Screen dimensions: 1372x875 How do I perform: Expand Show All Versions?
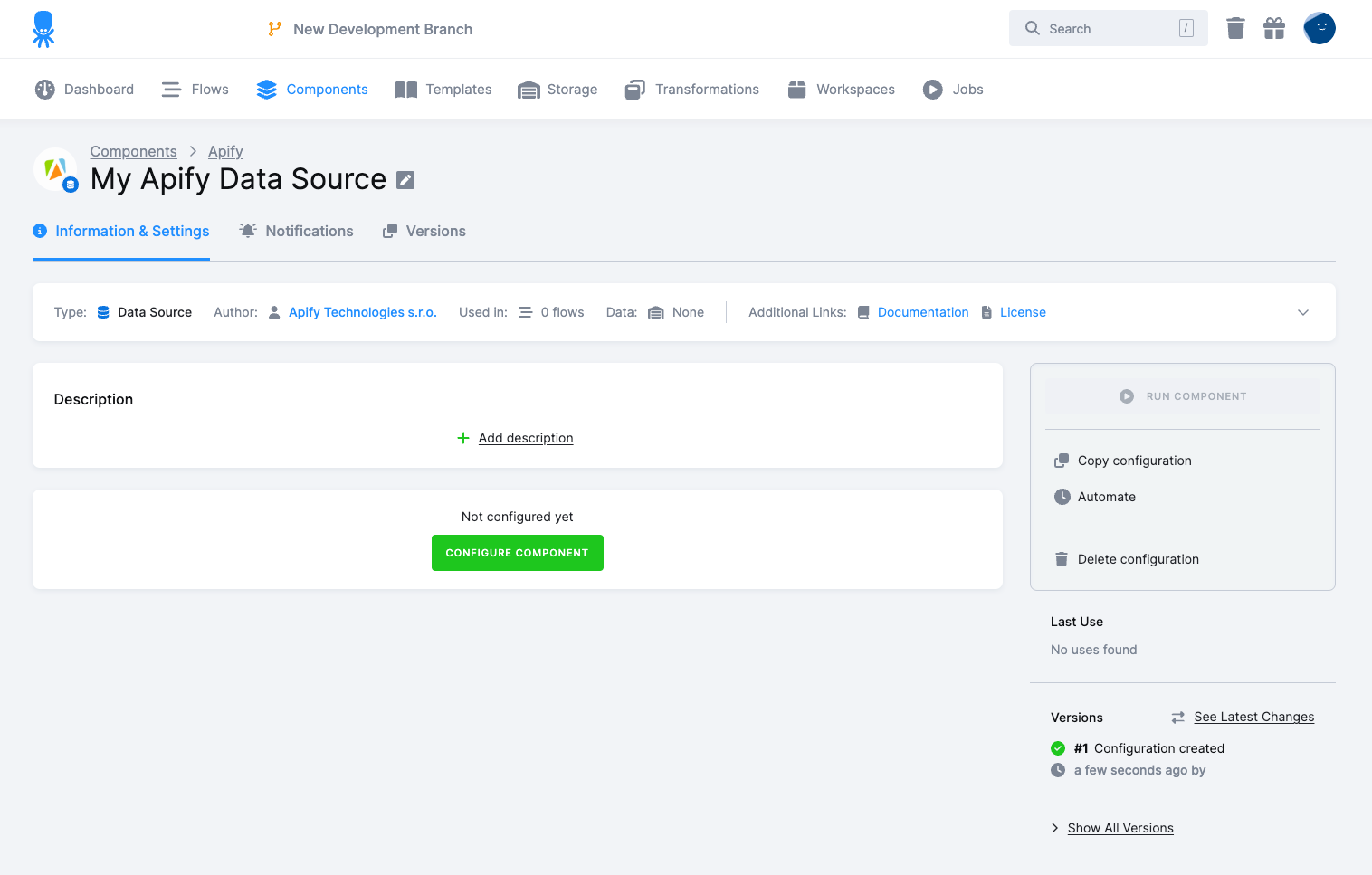click(1120, 827)
